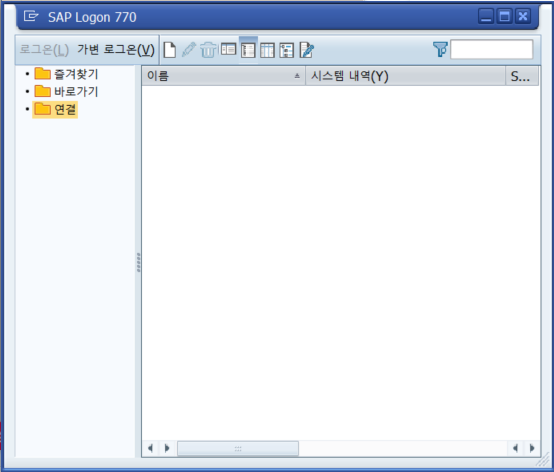
Task: Click the right scroll arrow beside scrollbar thumb
Action: 167,448
